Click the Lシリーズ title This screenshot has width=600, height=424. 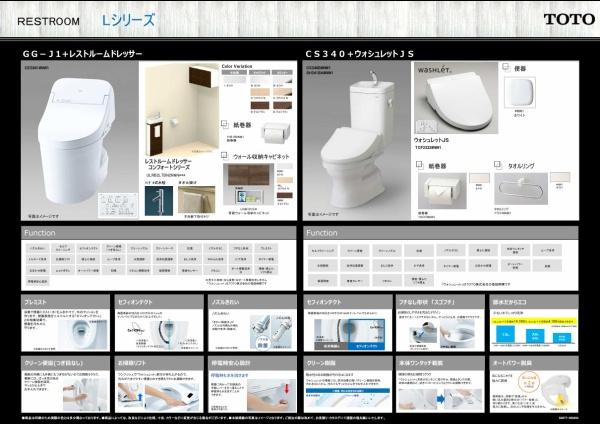129,20
